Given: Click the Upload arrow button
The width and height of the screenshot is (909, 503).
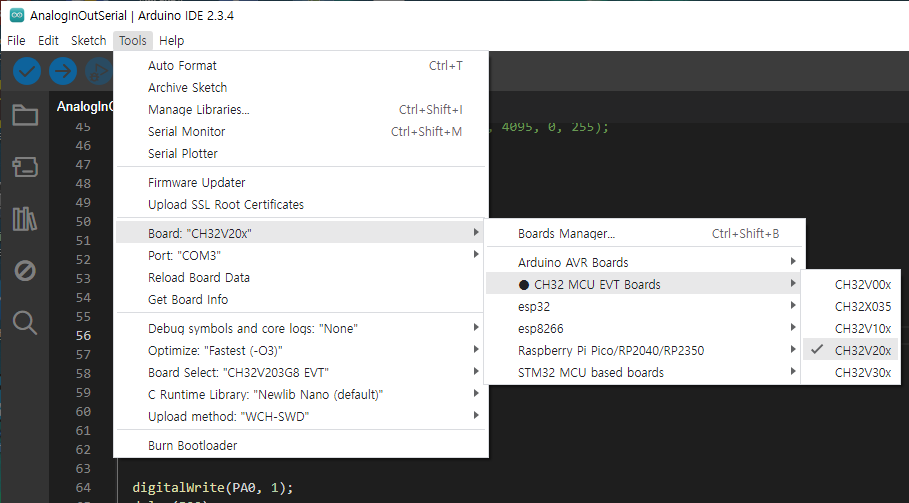Looking at the screenshot, I should [63, 71].
